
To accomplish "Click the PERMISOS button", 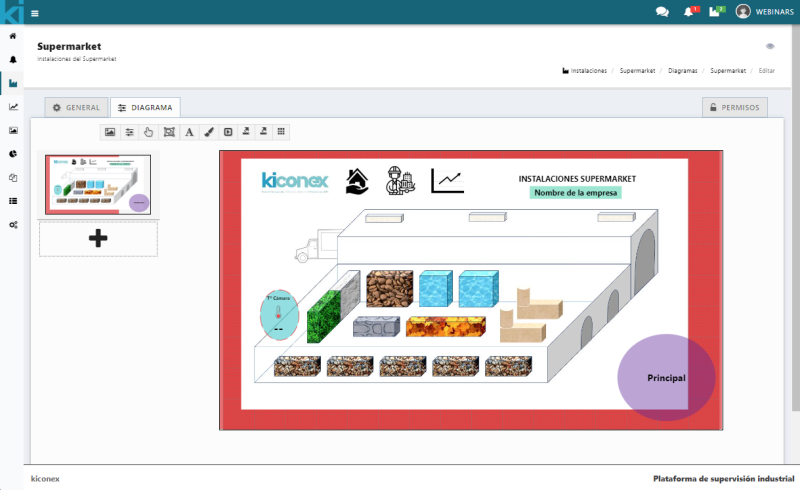I will pyautogui.click(x=735, y=107).
